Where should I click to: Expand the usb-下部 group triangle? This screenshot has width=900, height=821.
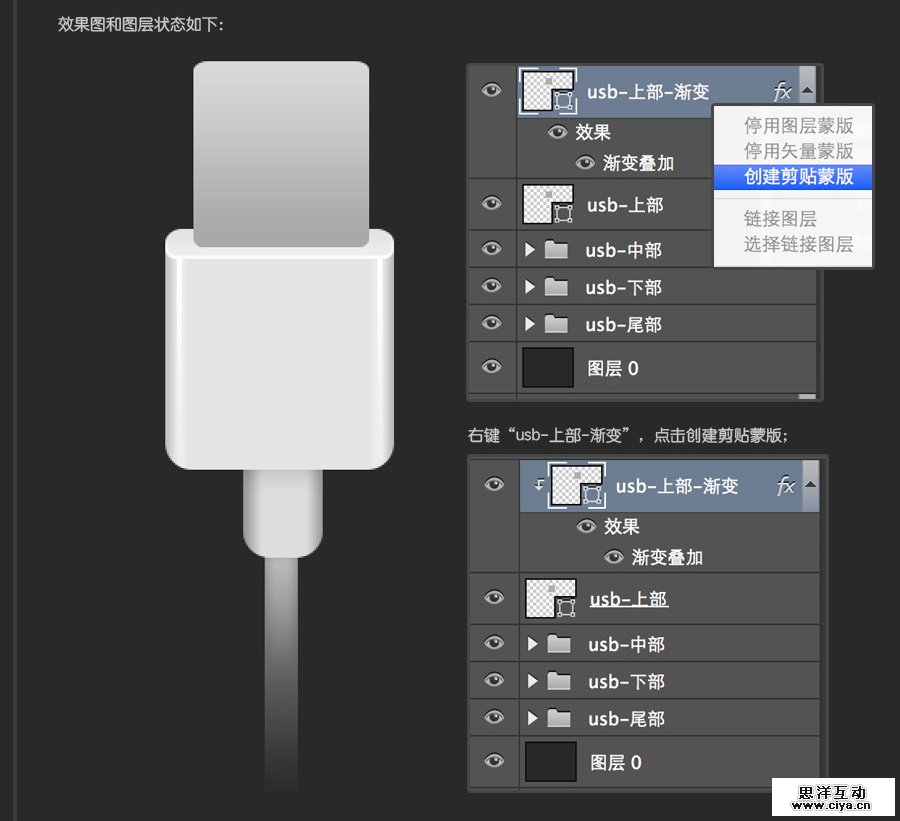tap(532, 287)
